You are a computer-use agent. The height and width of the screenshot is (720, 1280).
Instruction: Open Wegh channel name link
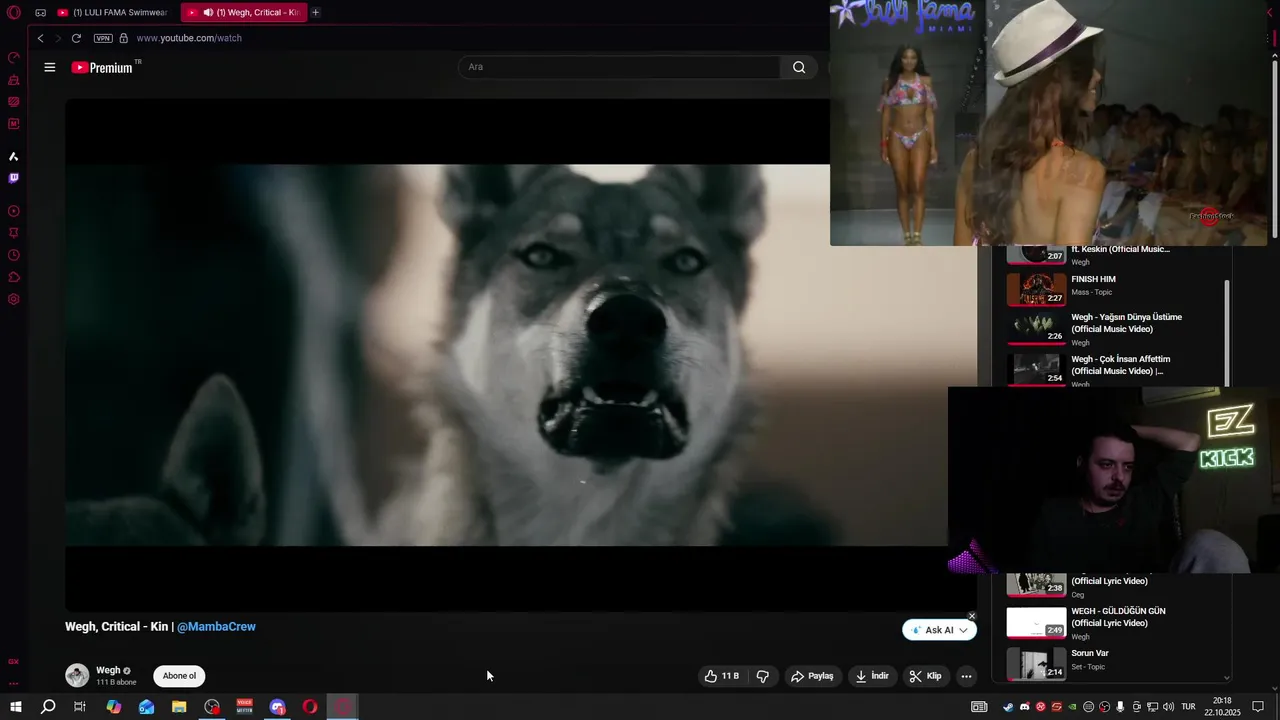pos(108,670)
